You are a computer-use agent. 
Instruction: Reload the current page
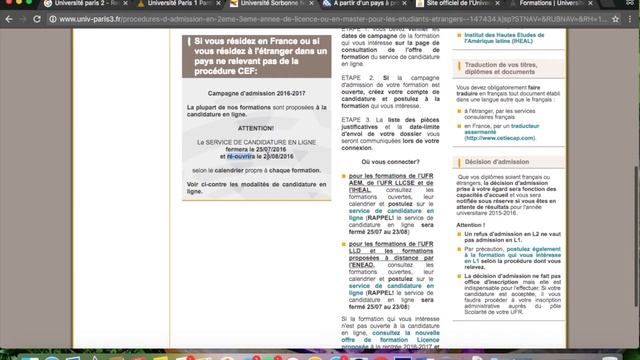pyautogui.click(x=37, y=19)
